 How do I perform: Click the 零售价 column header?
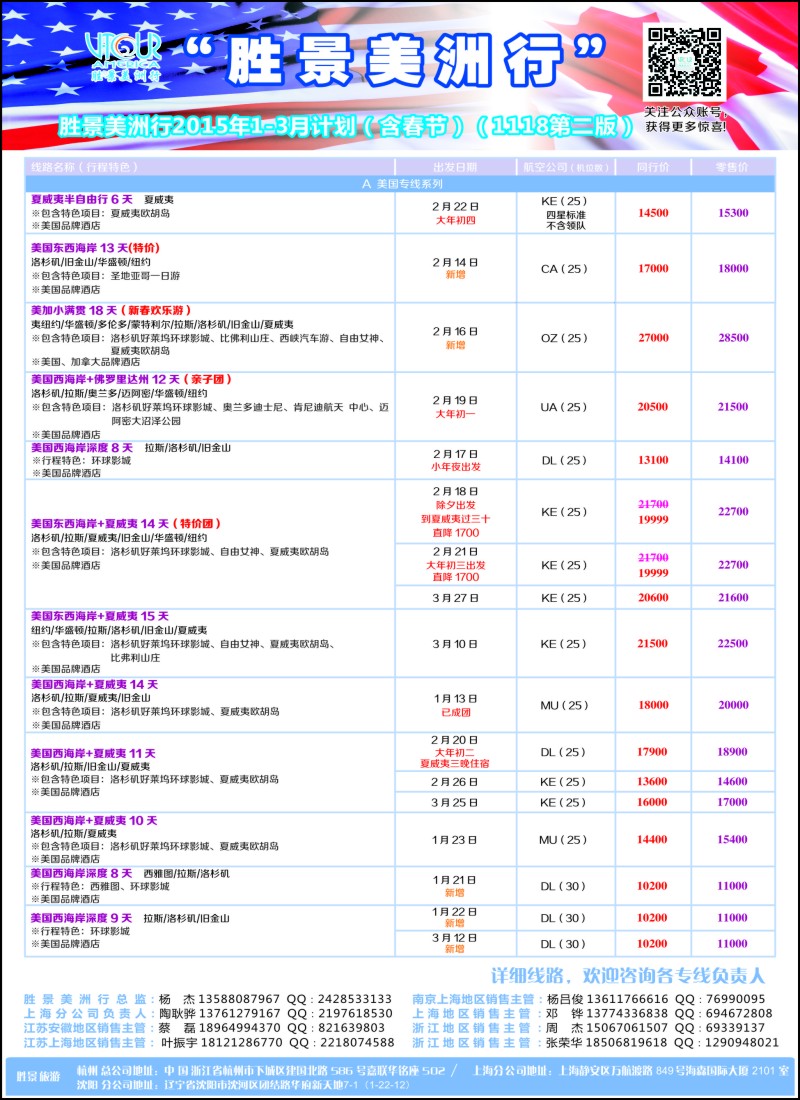(x=733, y=167)
